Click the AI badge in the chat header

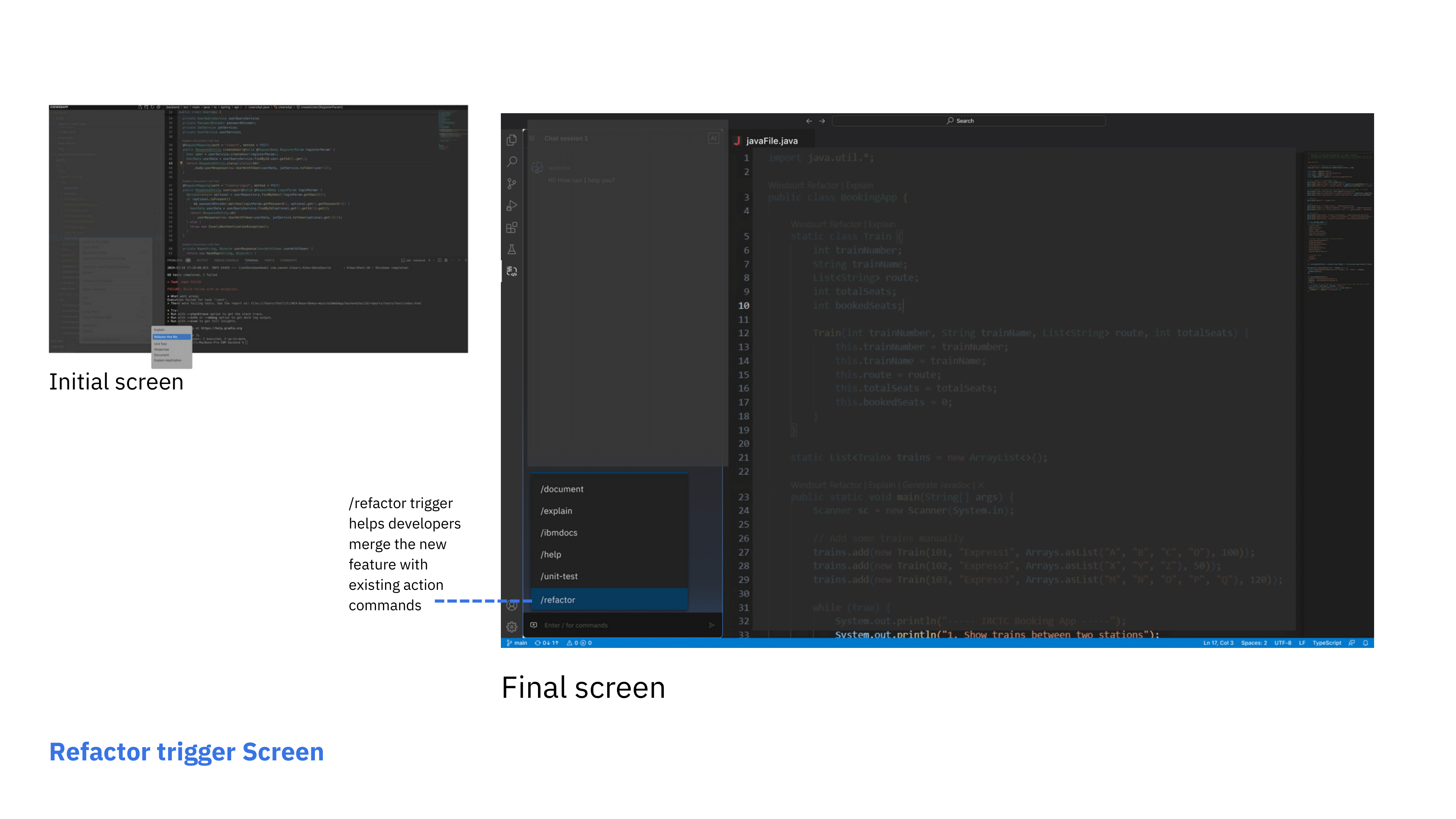713,138
